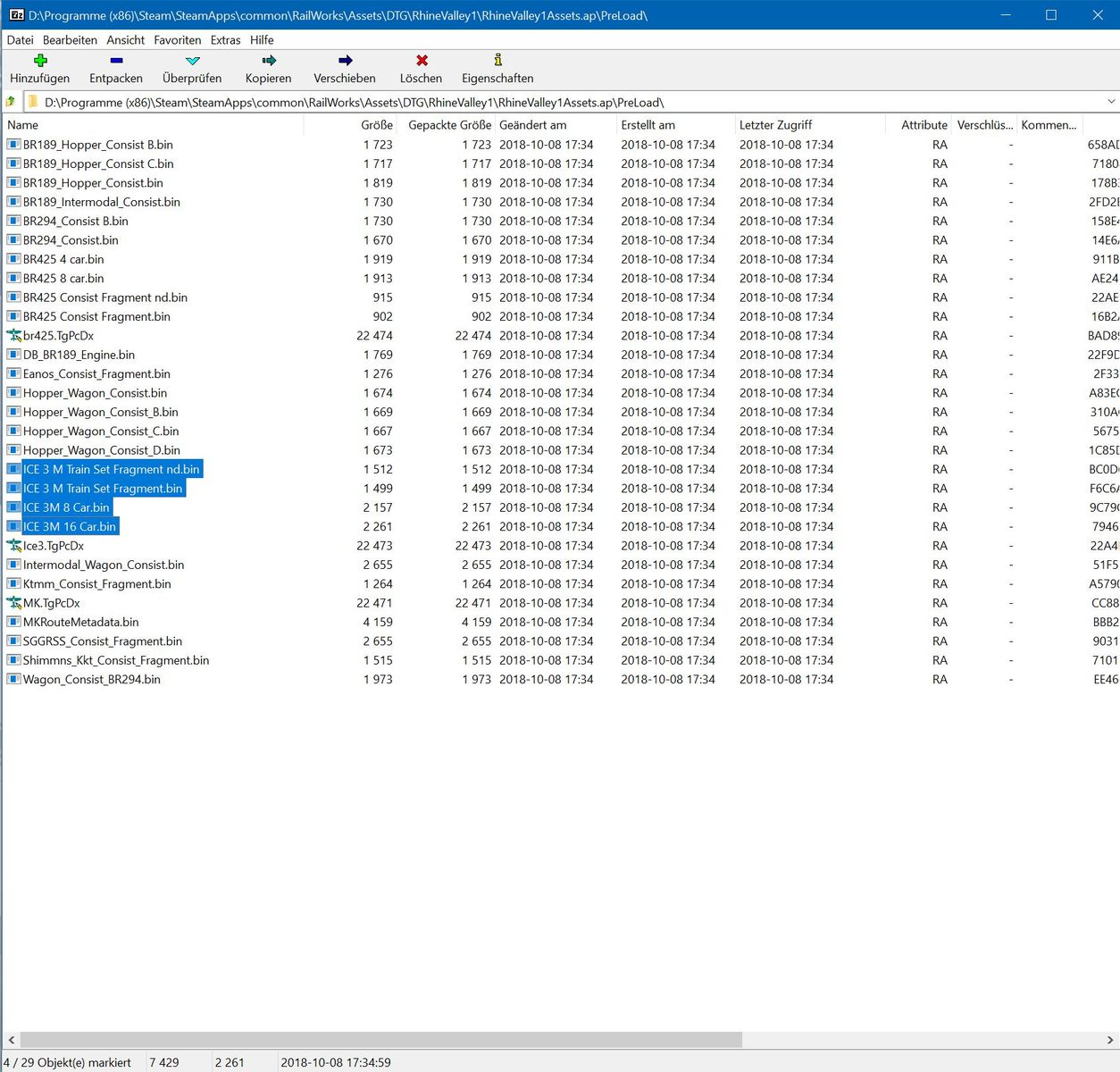The width and height of the screenshot is (1120, 1072).
Task: Click the up-folder icon beside address bar
Action: 11,102
